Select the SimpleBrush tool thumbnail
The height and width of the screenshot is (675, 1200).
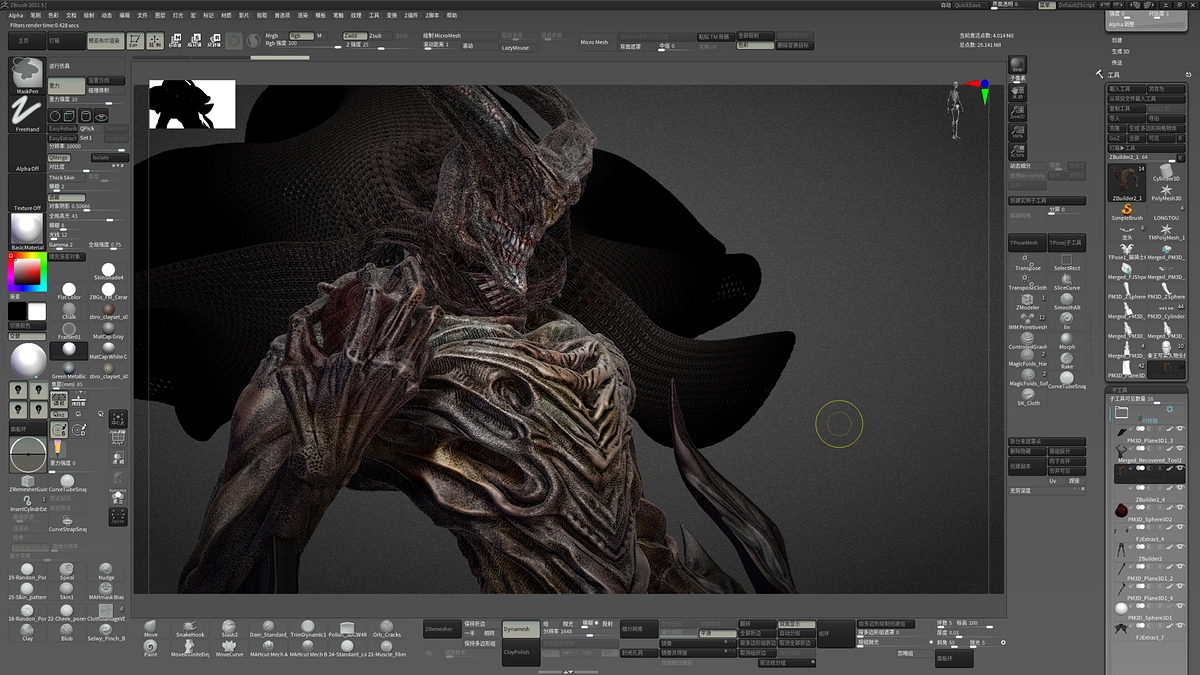point(1127,212)
